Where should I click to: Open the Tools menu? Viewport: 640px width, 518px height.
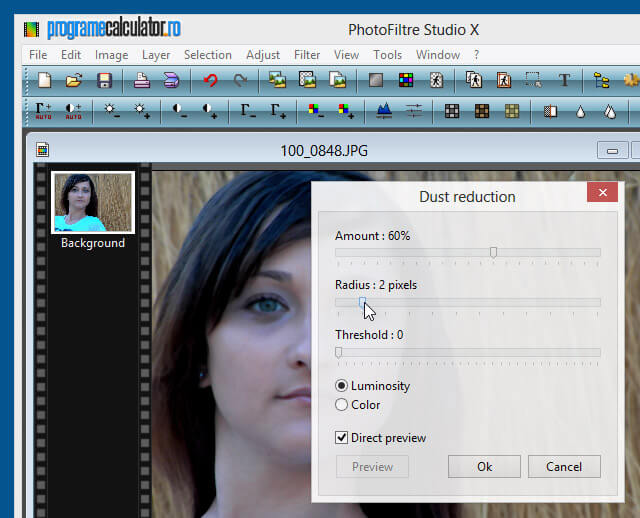[x=388, y=55]
